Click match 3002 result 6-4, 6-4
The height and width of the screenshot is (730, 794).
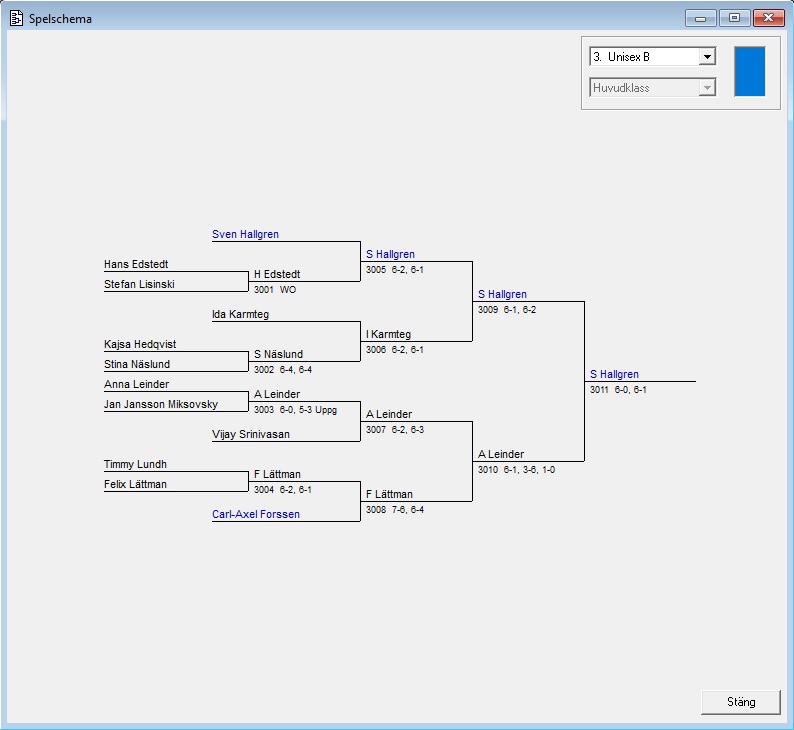(283, 370)
